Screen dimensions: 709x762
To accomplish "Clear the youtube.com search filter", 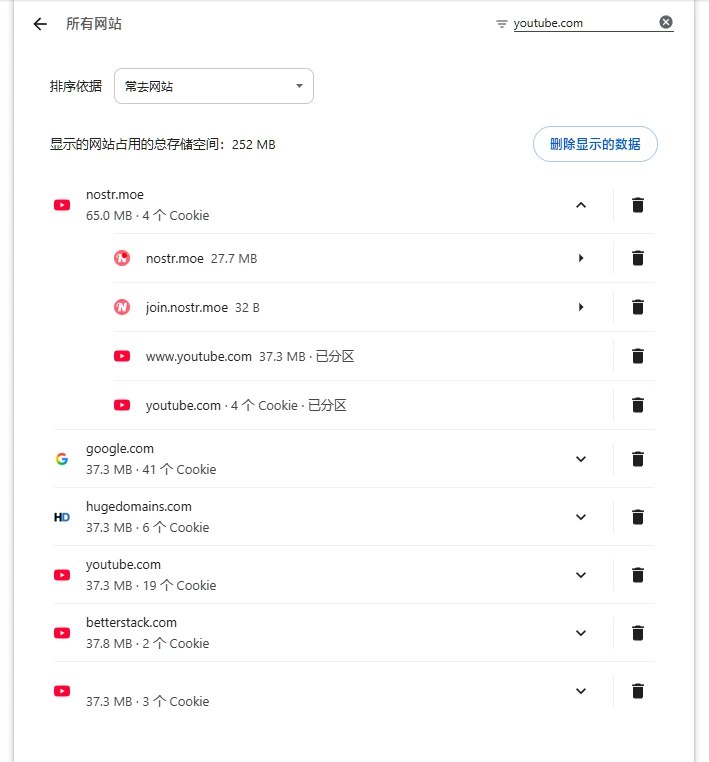I will pyautogui.click(x=666, y=23).
